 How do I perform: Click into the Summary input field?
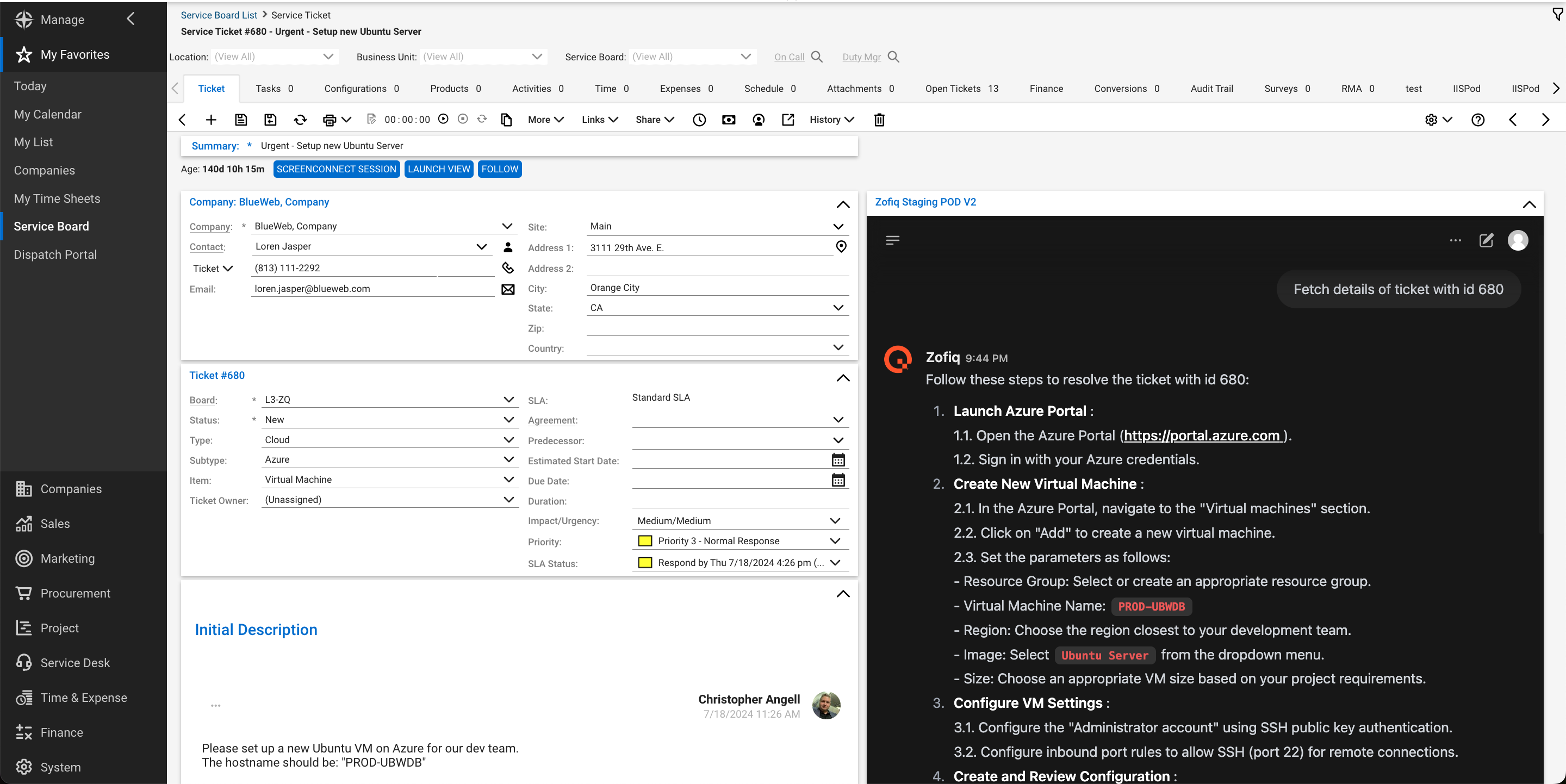coord(556,146)
